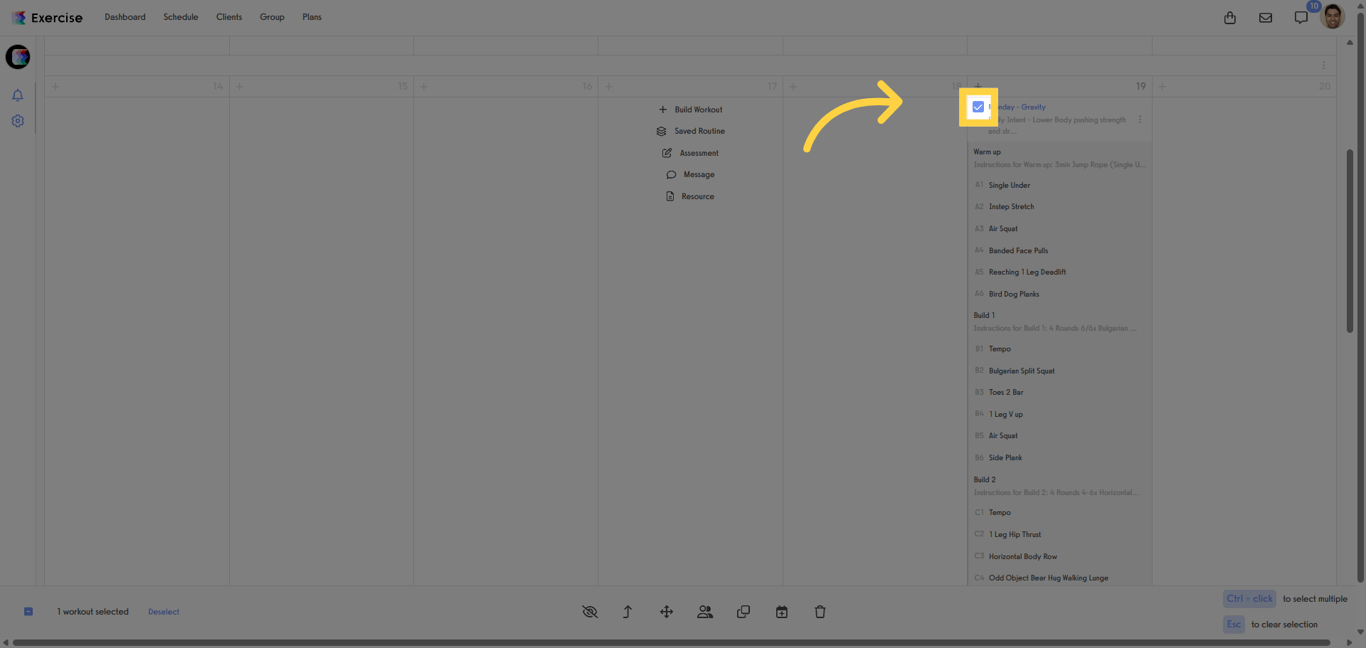Uncheck the Monday - Gravity workout checkbox
Viewport: 1366px width, 648px height.
[x=977, y=107]
